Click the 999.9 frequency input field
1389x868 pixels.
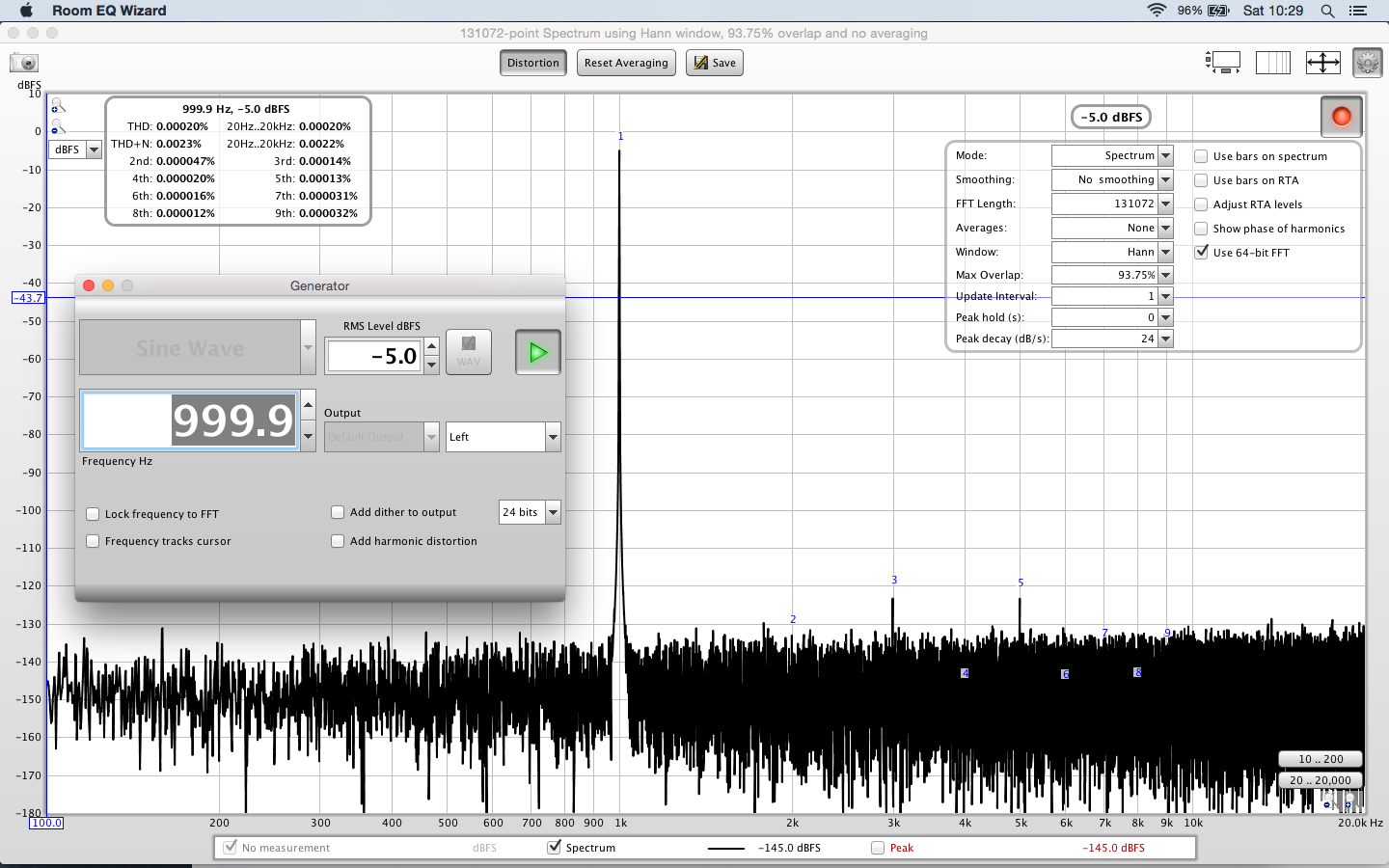tap(190, 420)
